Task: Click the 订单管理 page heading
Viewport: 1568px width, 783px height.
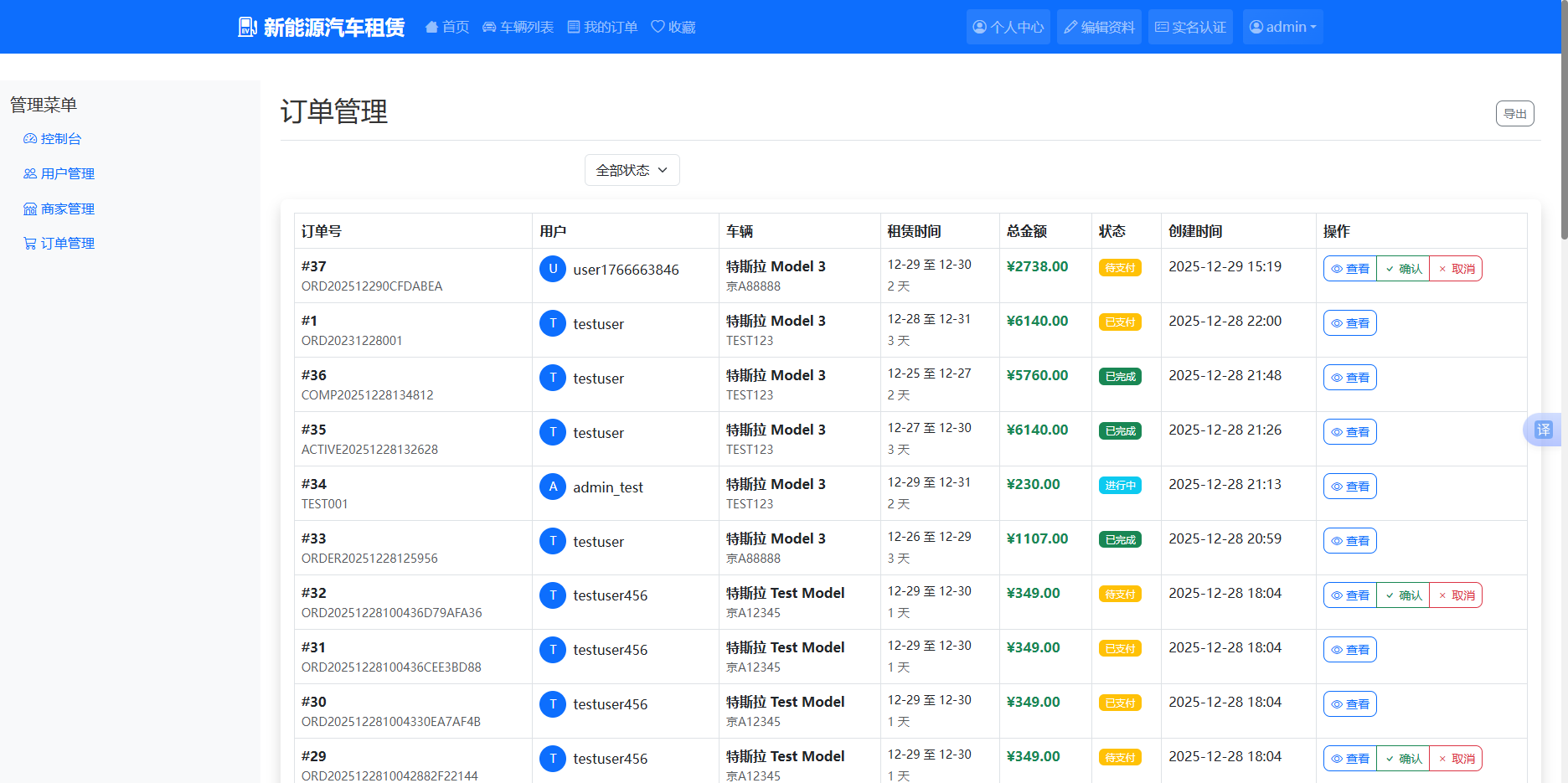Action: [334, 111]
